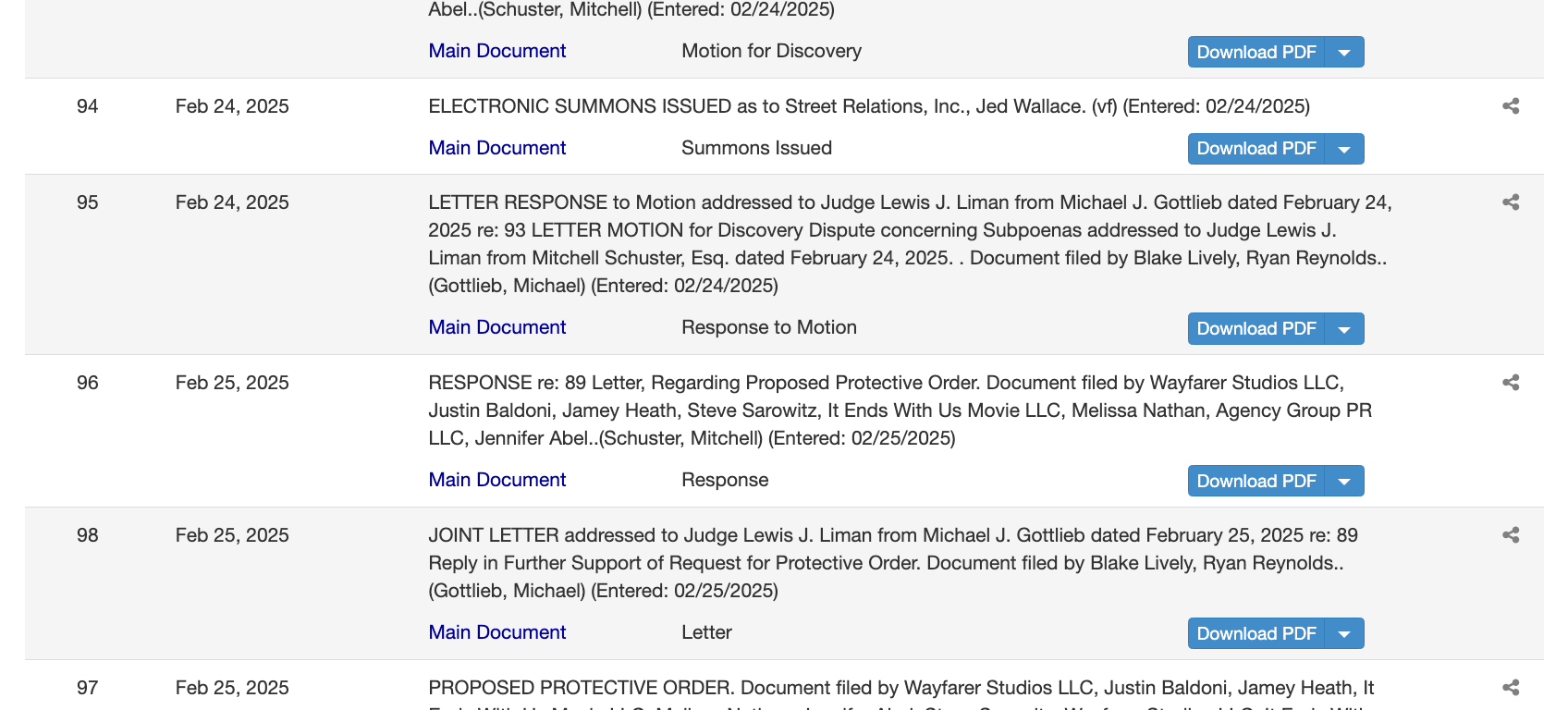
Task: Download PDF of the joint Letter
Action: click(1256, 634)
